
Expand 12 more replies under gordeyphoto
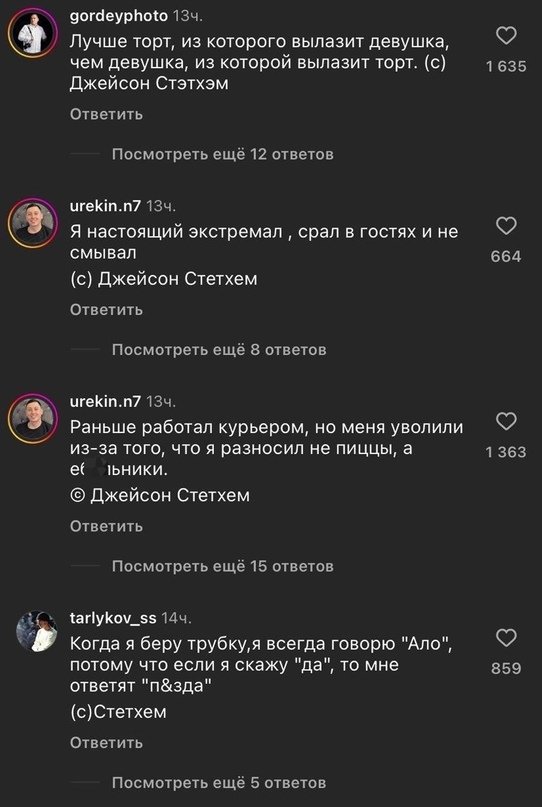(x=222, y=154)
